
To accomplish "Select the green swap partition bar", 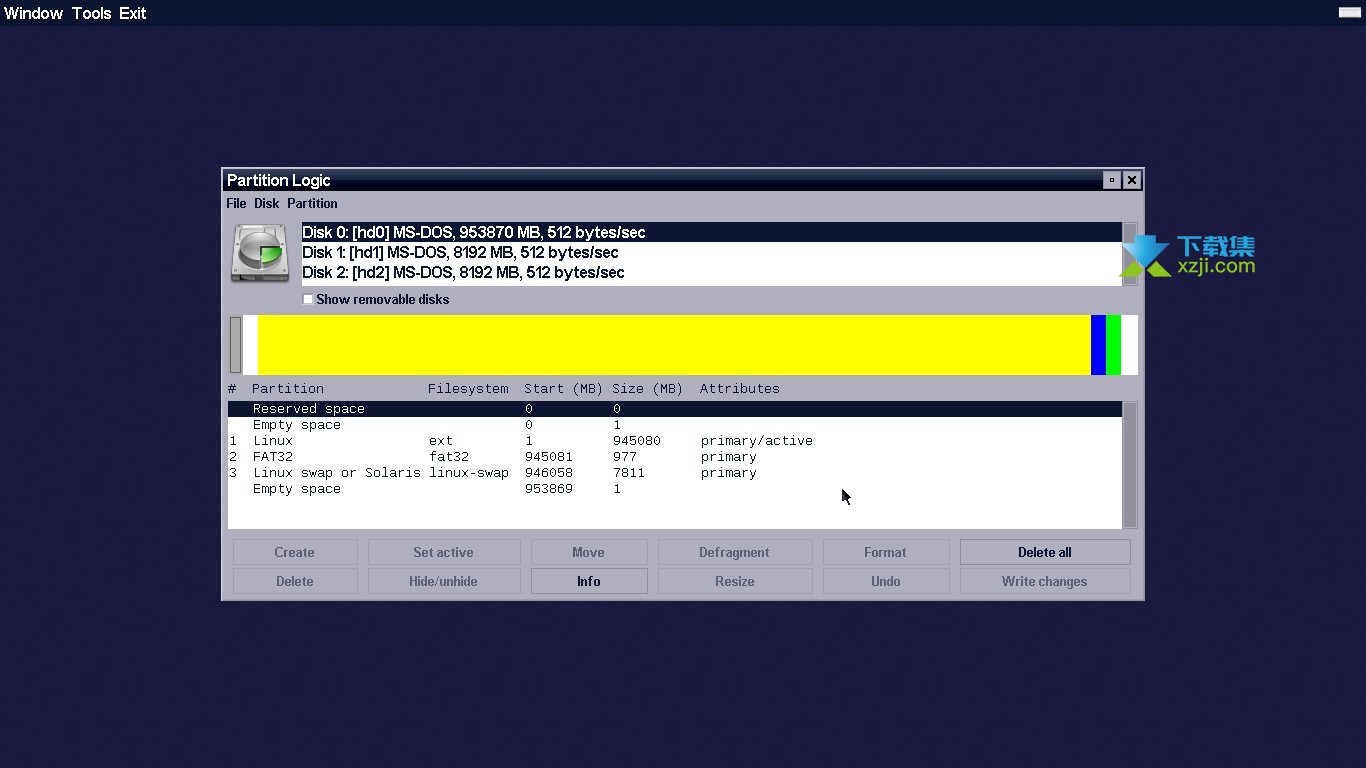I will (x=1113, y=345).
